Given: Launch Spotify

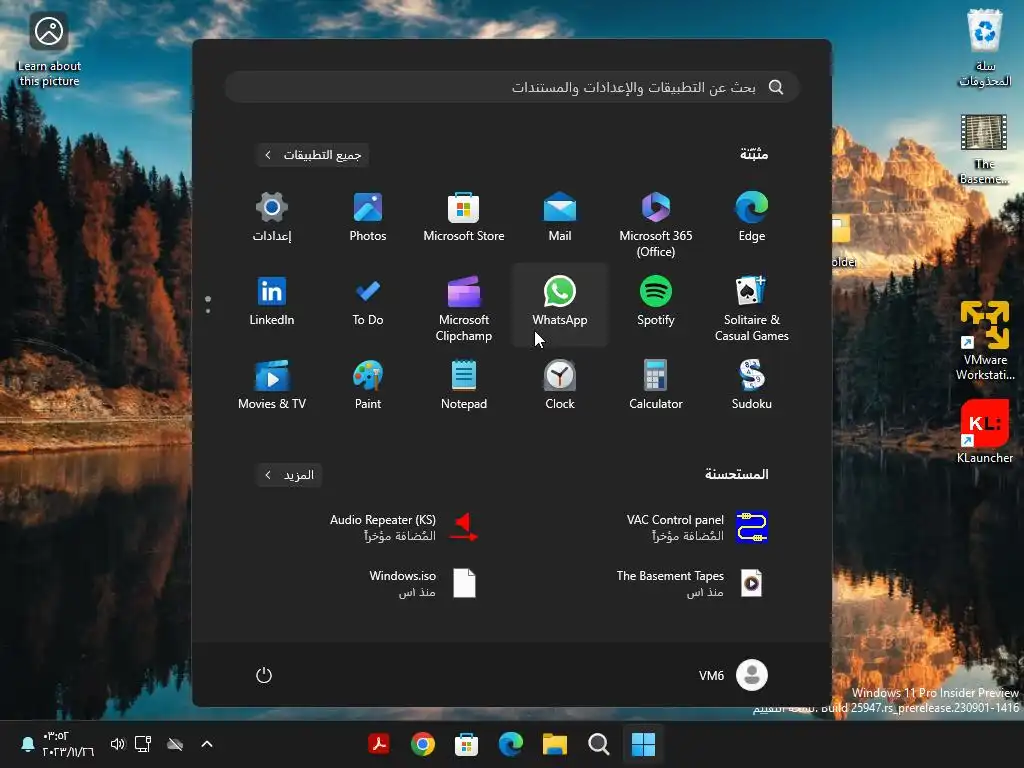Looking at the screenshot, I should 656,302.
